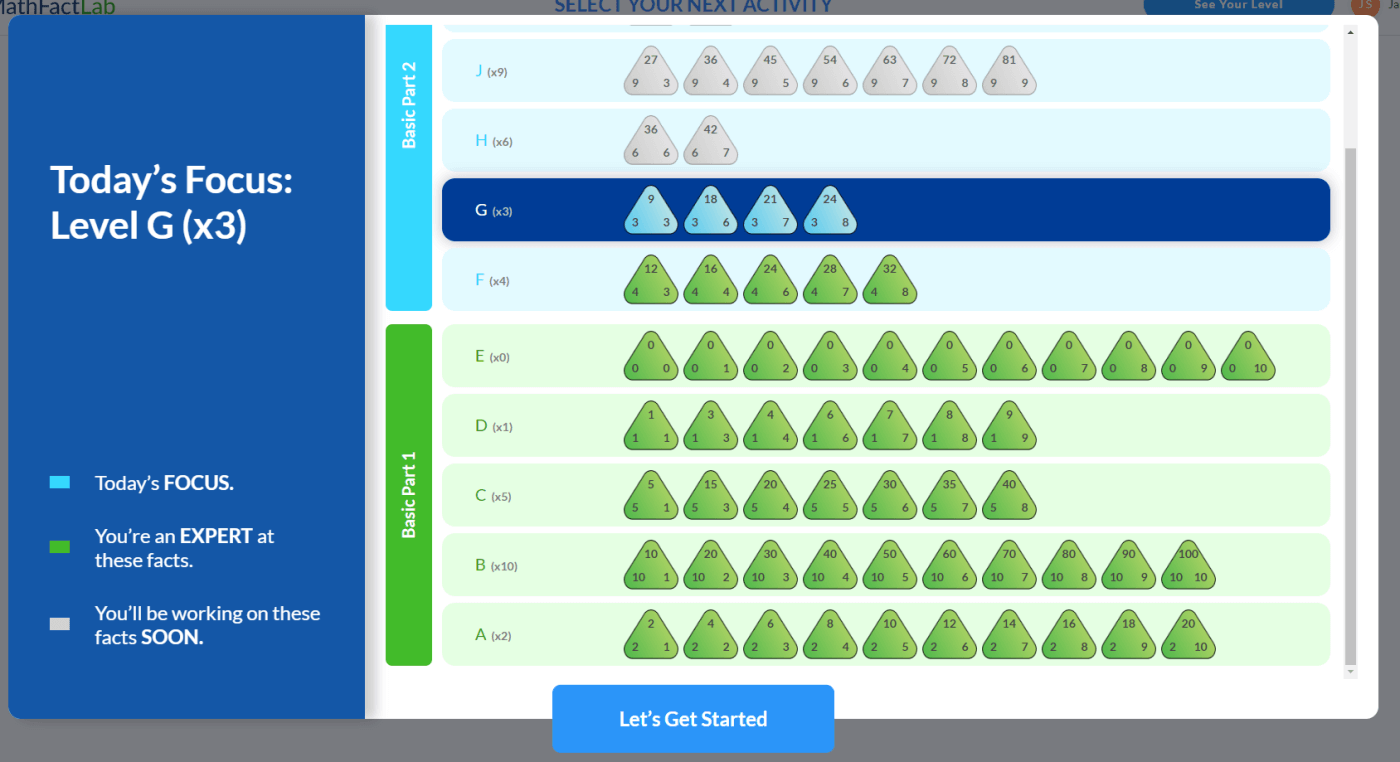Select the 10×10=100 triangle in Level B
Image resolution: width=1400 pixels, height=762 pixels.
pos(1188,566)
